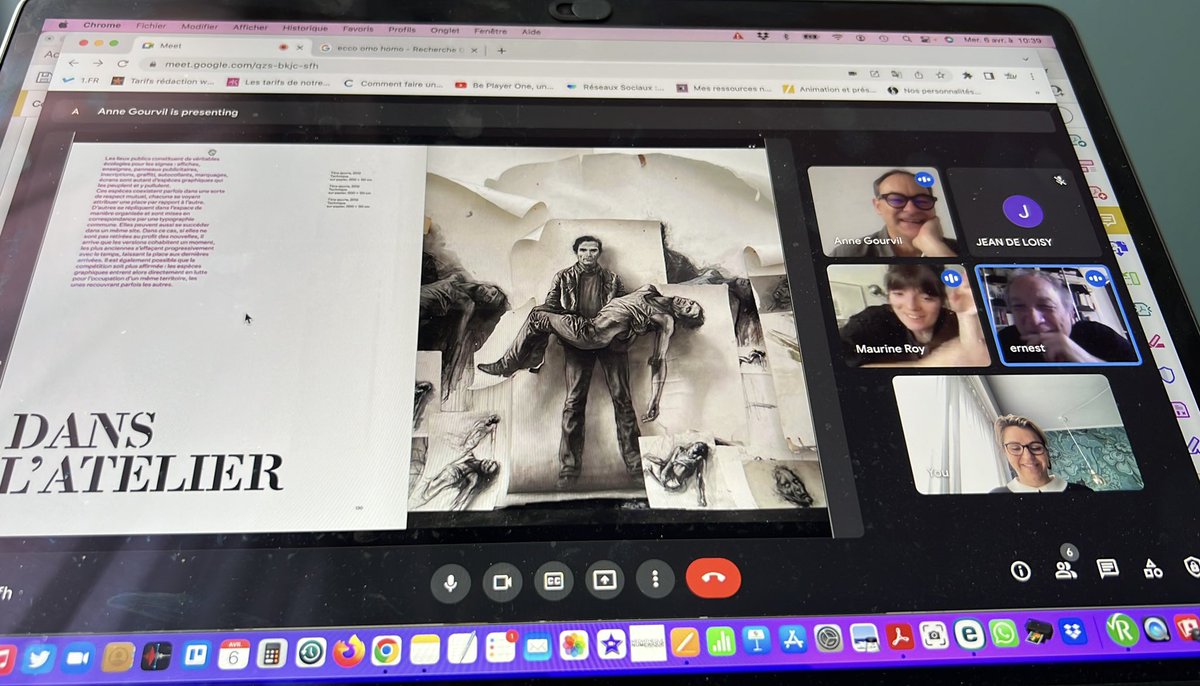Select Maurine Roy's video tile
This screenshot has width=1200, height=686.
click(908, 314)
